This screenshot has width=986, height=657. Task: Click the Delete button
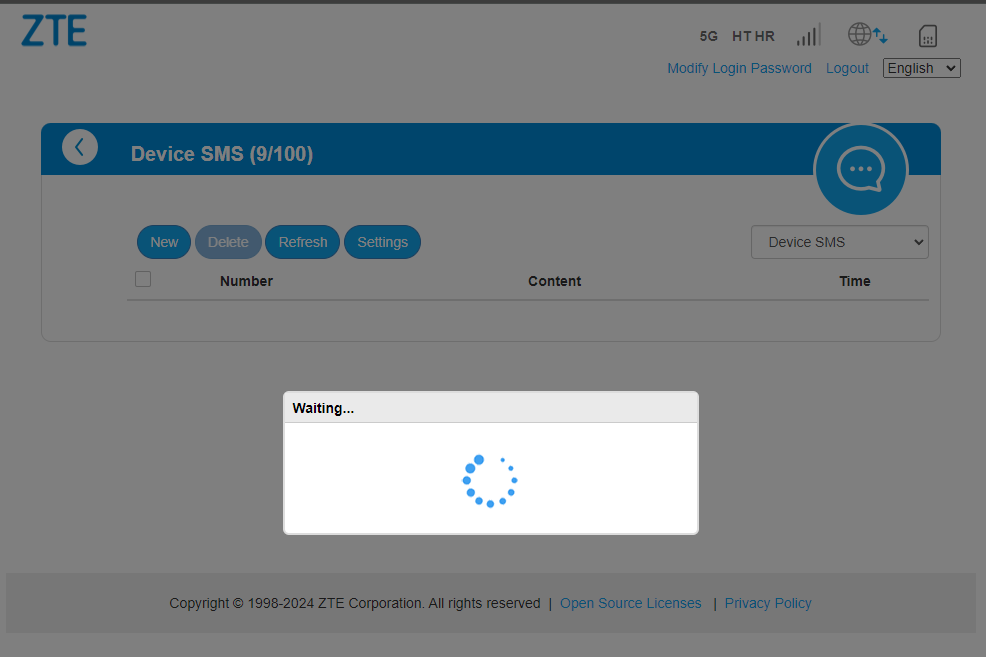click(228, 242)
